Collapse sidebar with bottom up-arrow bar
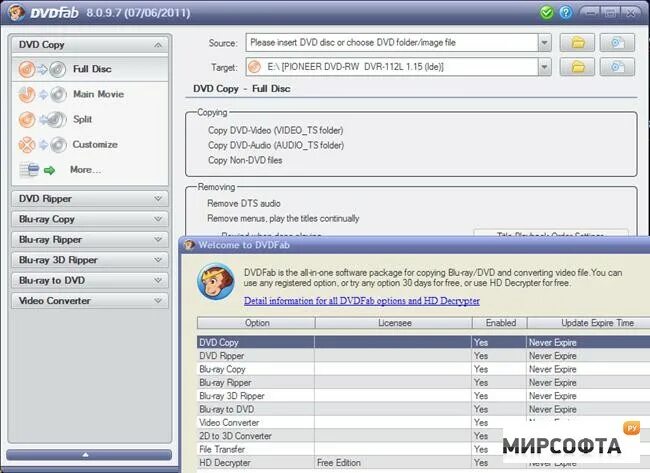This screenshot has width=650, height=473. point(89,455)
